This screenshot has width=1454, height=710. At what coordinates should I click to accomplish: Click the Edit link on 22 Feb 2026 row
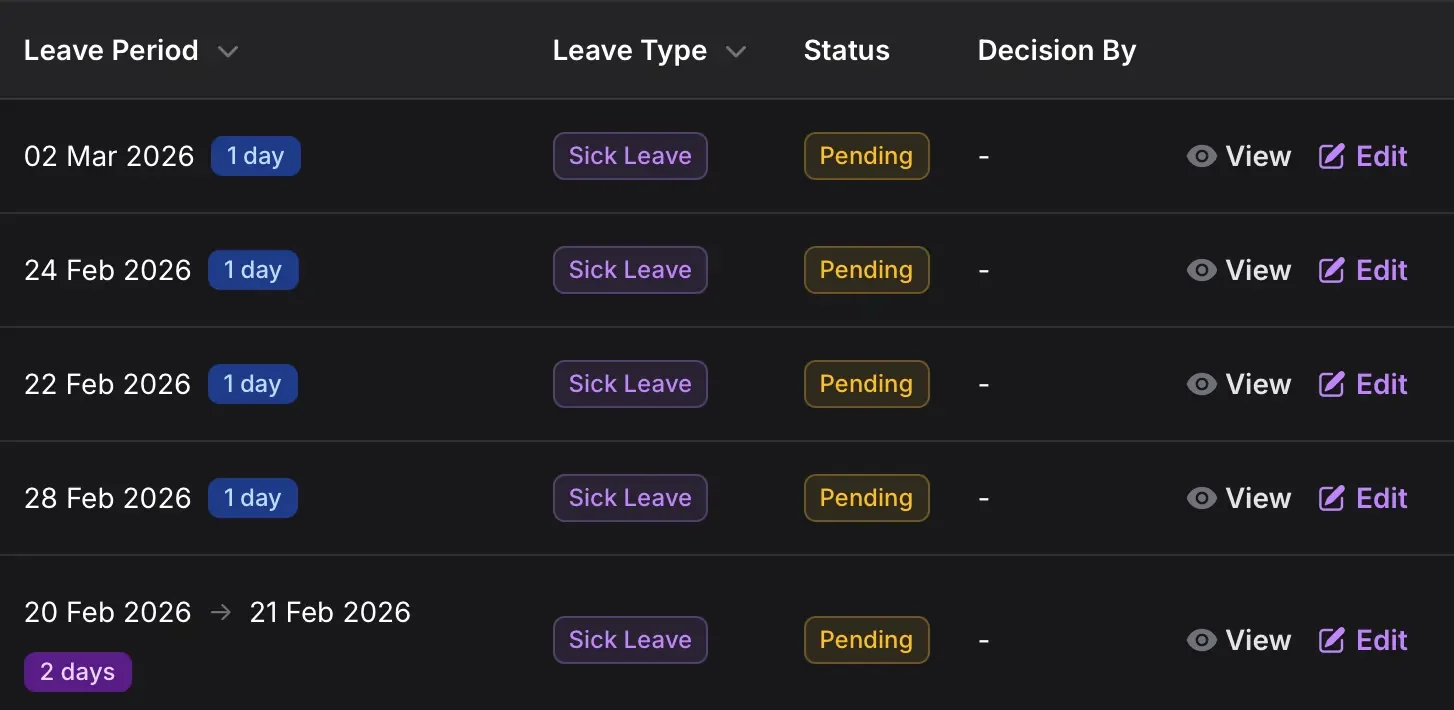tap(1383, 384)
